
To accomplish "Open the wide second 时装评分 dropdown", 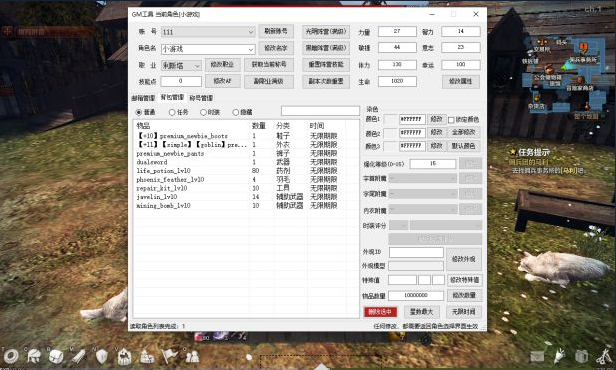I will click(446, 225).
